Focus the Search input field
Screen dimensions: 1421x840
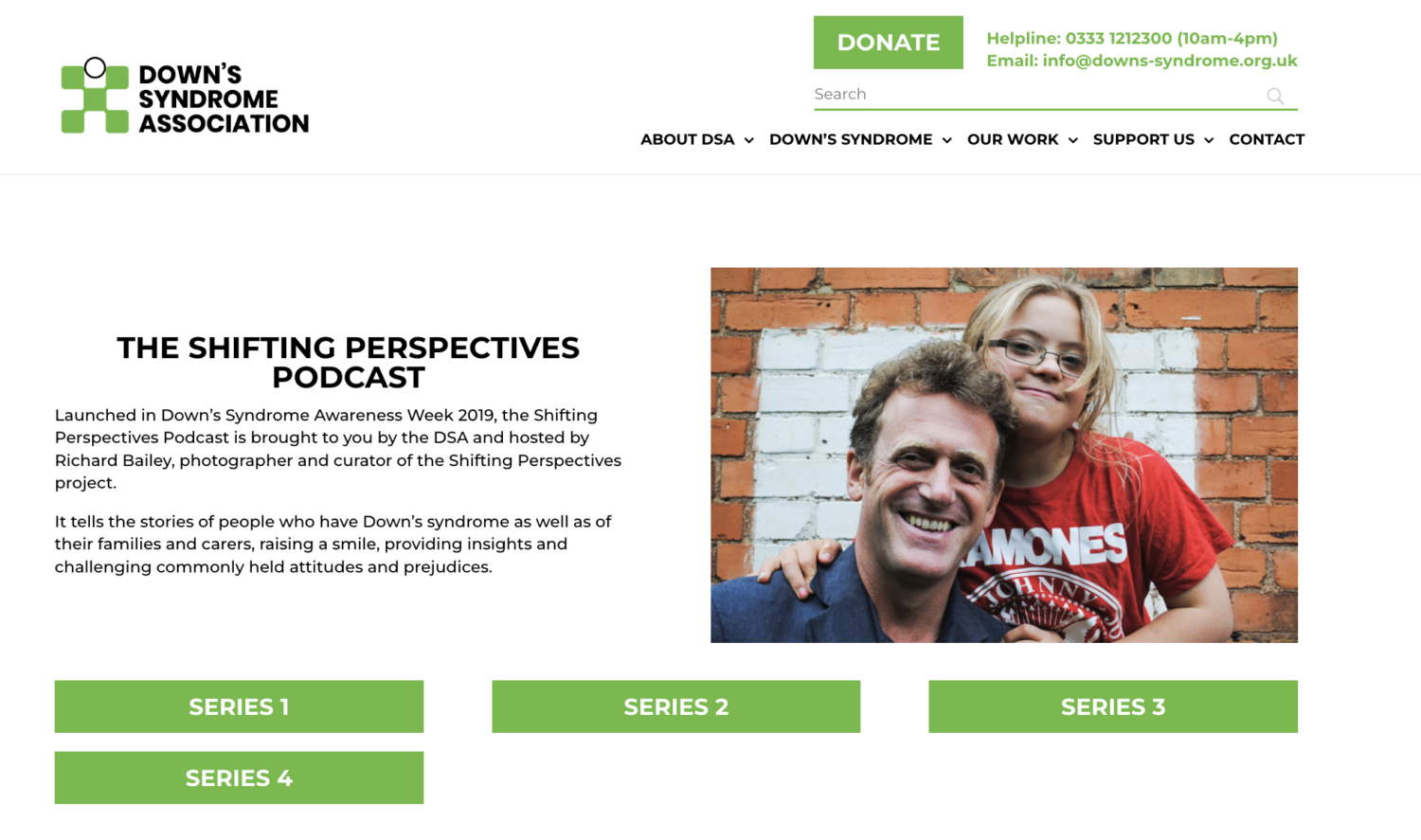[x=1037, y=95]
